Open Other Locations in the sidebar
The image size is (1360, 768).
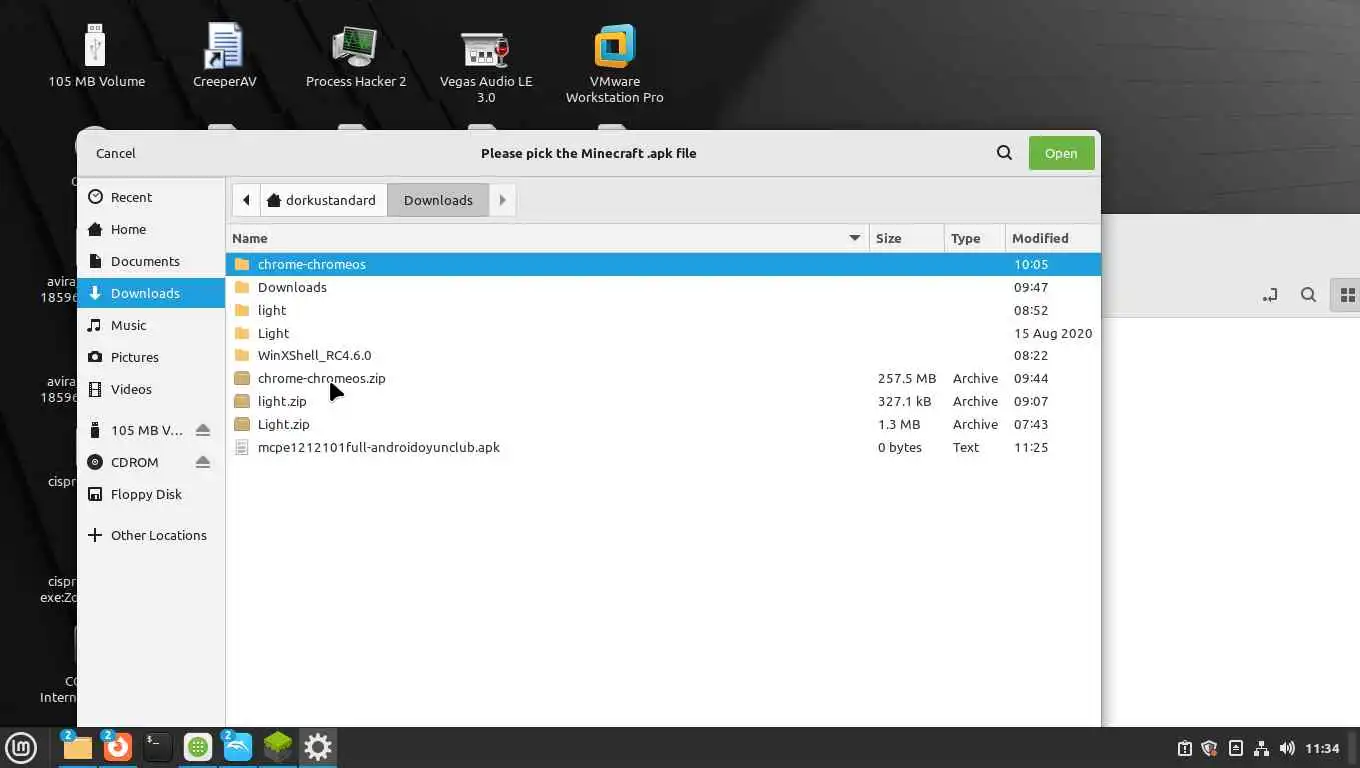click(151, 535)
